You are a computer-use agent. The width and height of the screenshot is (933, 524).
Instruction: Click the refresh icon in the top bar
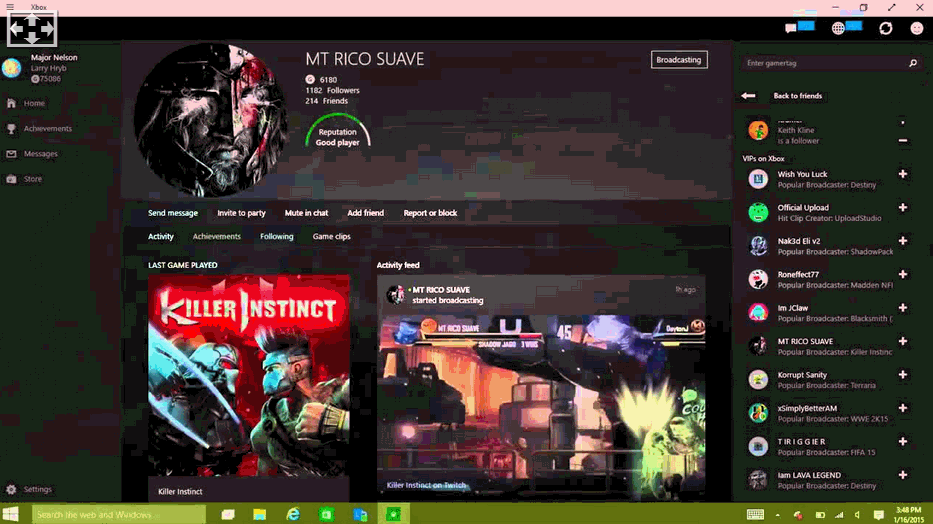coord(885,28)
